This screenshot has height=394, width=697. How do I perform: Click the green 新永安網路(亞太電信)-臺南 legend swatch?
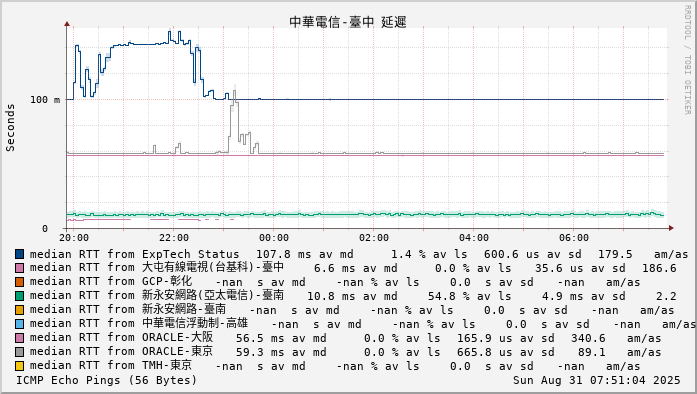coord(20,296)
